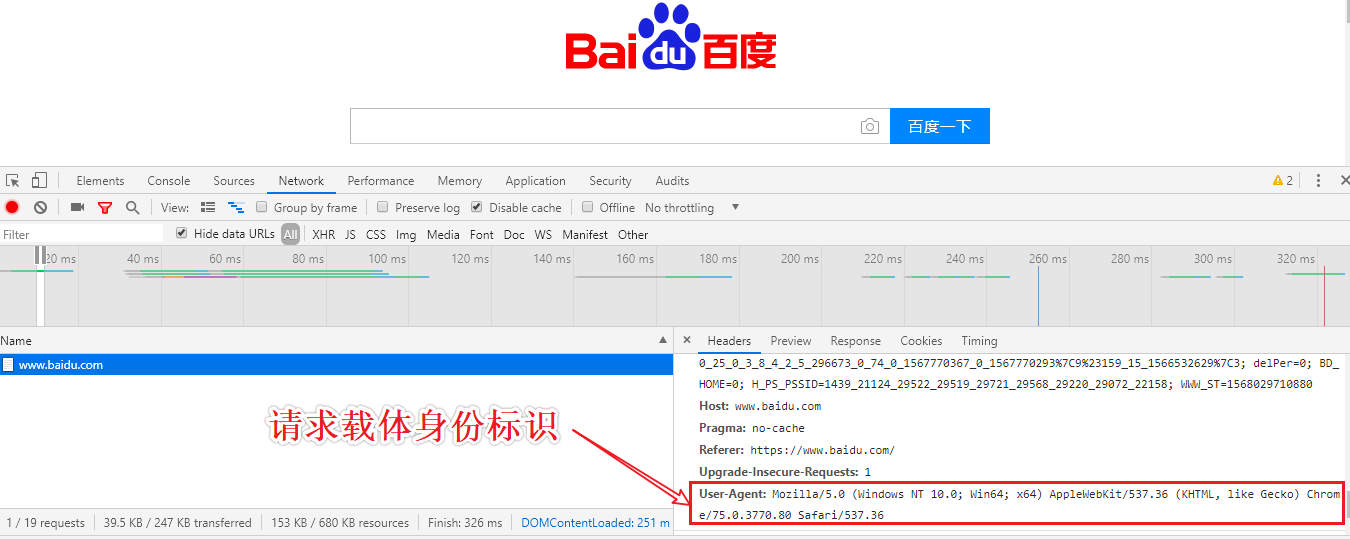Click the 260 ms timeline marker

(1046, 259)
